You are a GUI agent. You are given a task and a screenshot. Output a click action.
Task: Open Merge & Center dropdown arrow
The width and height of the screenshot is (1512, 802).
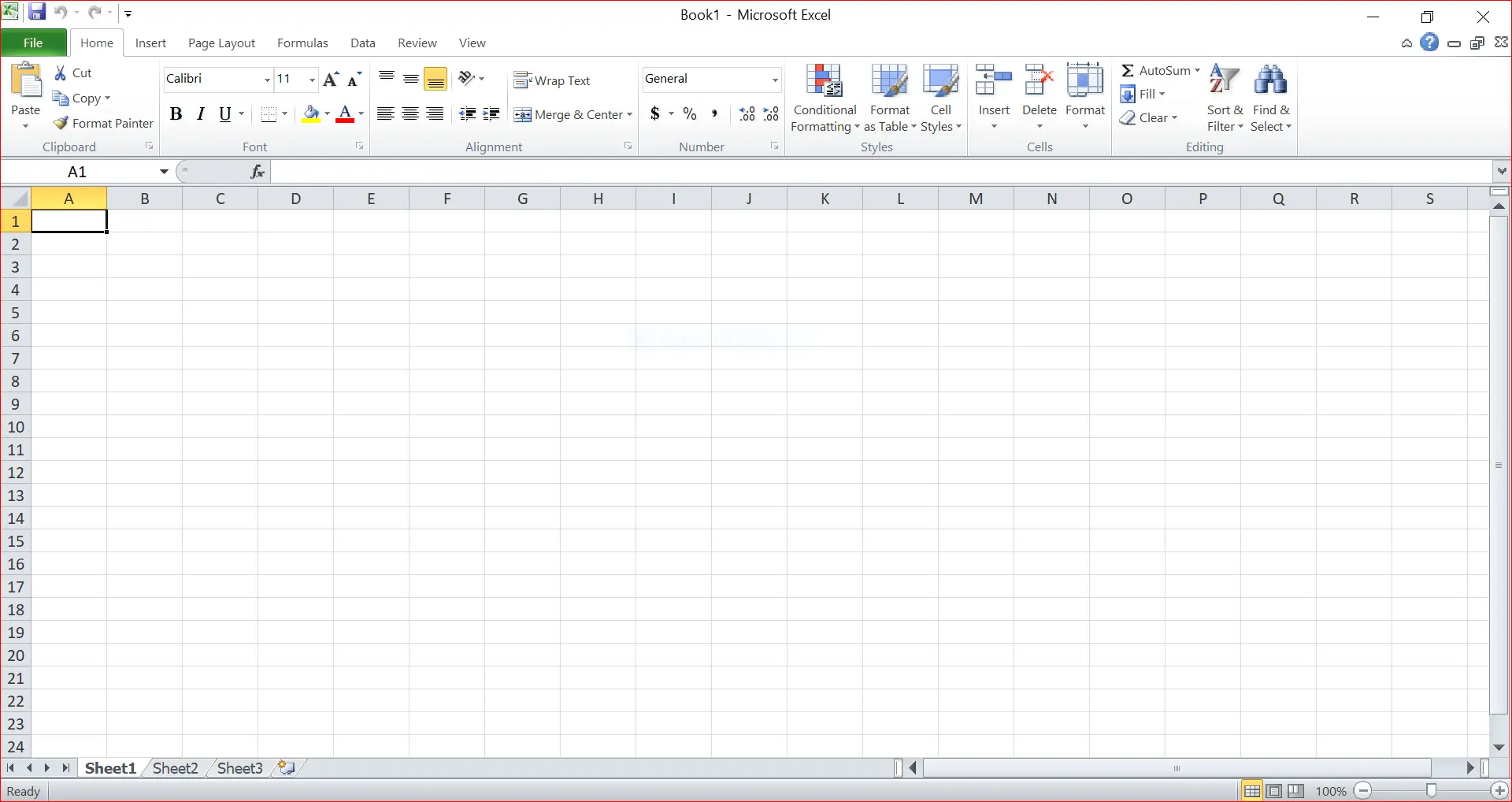[629, 114]
